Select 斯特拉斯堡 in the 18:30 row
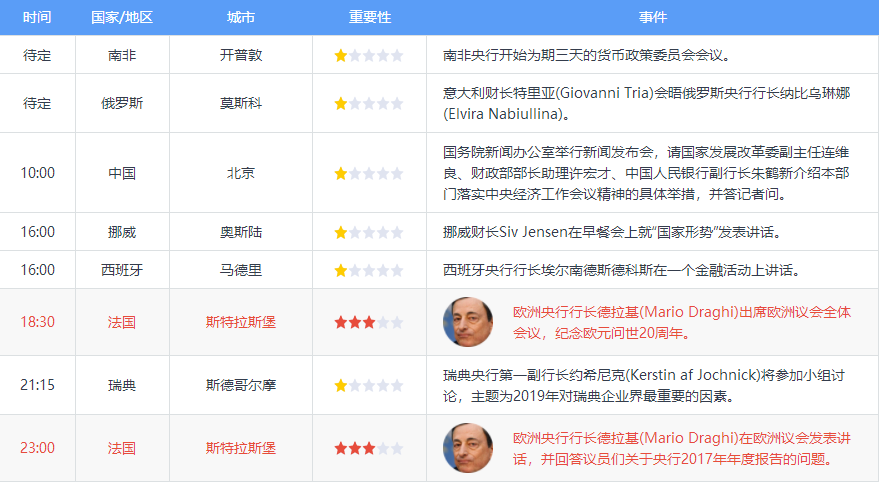 point(240,322)
